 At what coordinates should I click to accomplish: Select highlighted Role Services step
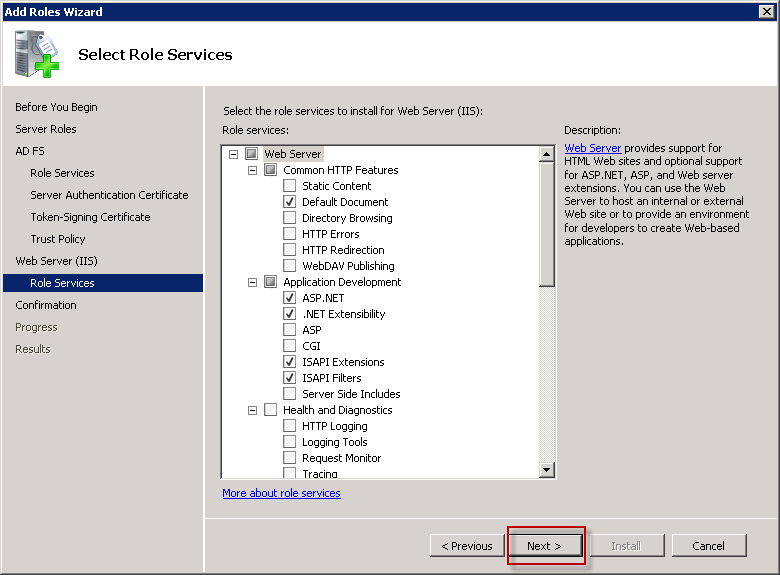click(x=103, y=283)
